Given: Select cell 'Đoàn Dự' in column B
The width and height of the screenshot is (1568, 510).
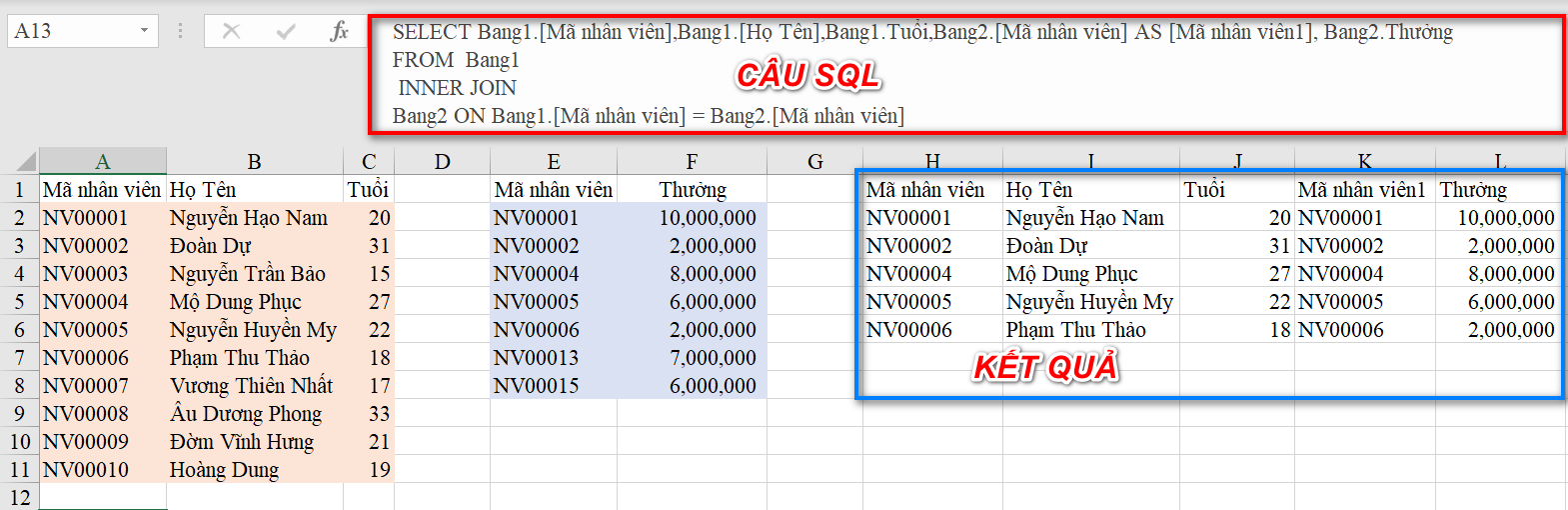Looking at the screenshot, I should (254, 246).
